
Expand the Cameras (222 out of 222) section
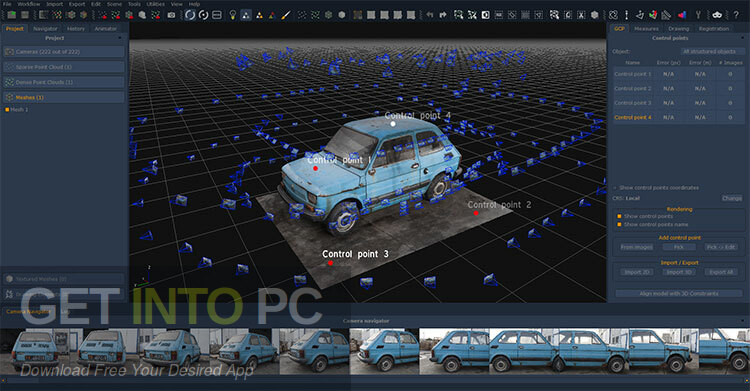pos(64,52)
